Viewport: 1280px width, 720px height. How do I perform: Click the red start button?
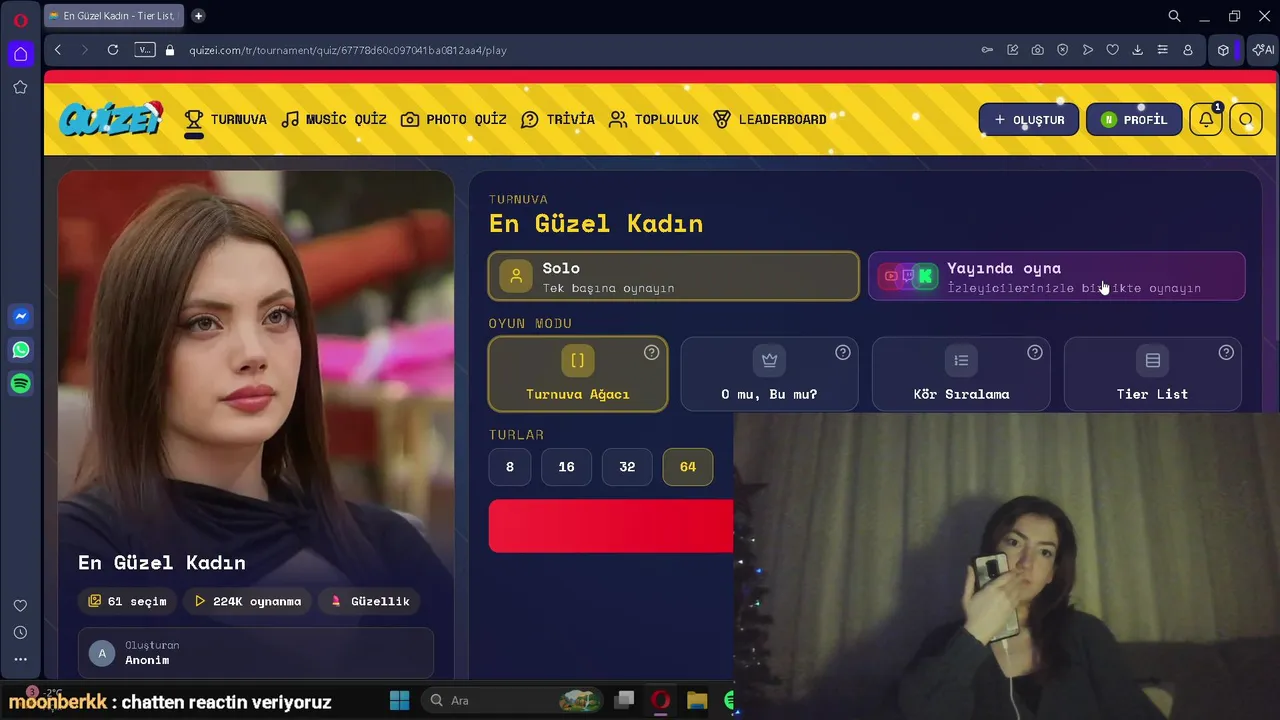[611, 526]
